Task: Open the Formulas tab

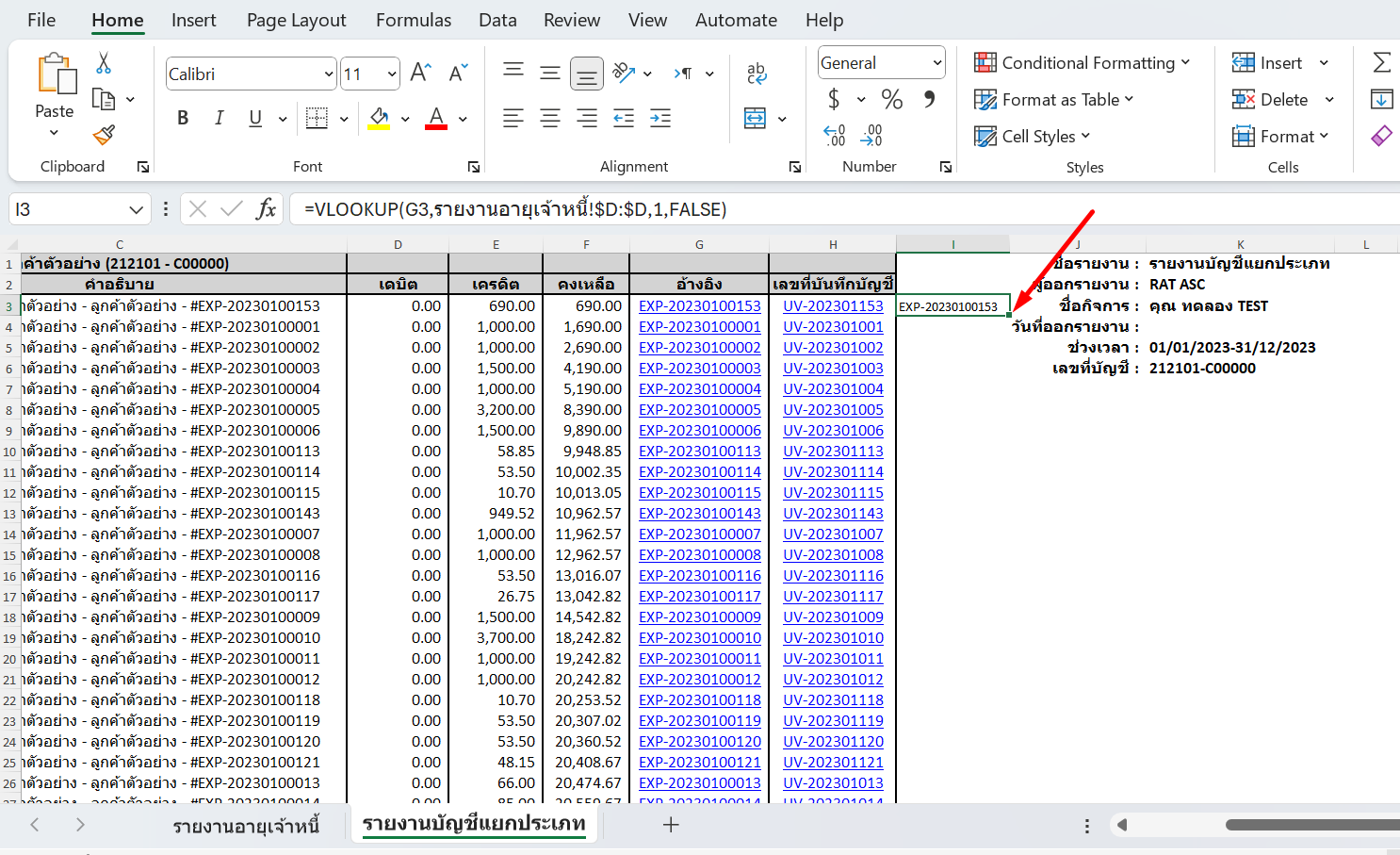Action: (414, 20)
